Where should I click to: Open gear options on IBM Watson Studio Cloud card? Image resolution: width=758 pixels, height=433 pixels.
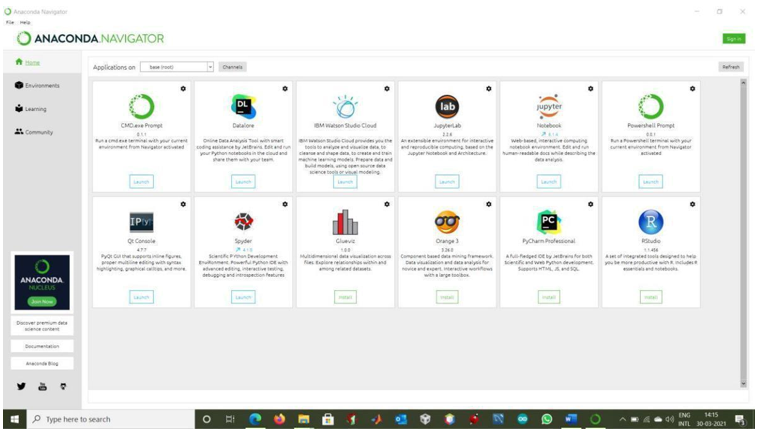387,89
